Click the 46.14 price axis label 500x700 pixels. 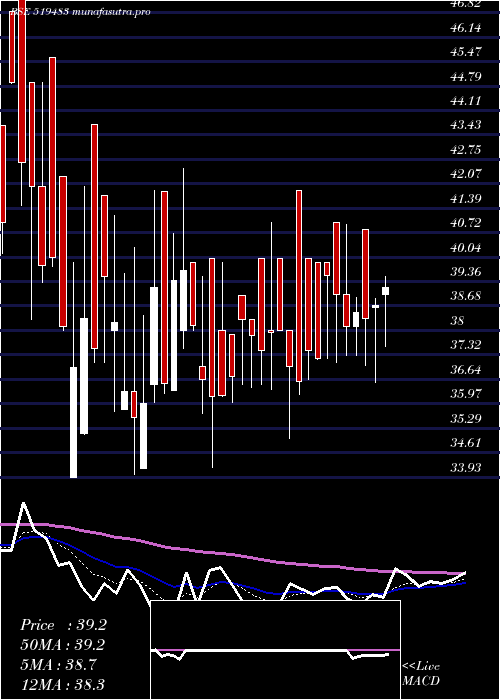[x=466, y=28]
